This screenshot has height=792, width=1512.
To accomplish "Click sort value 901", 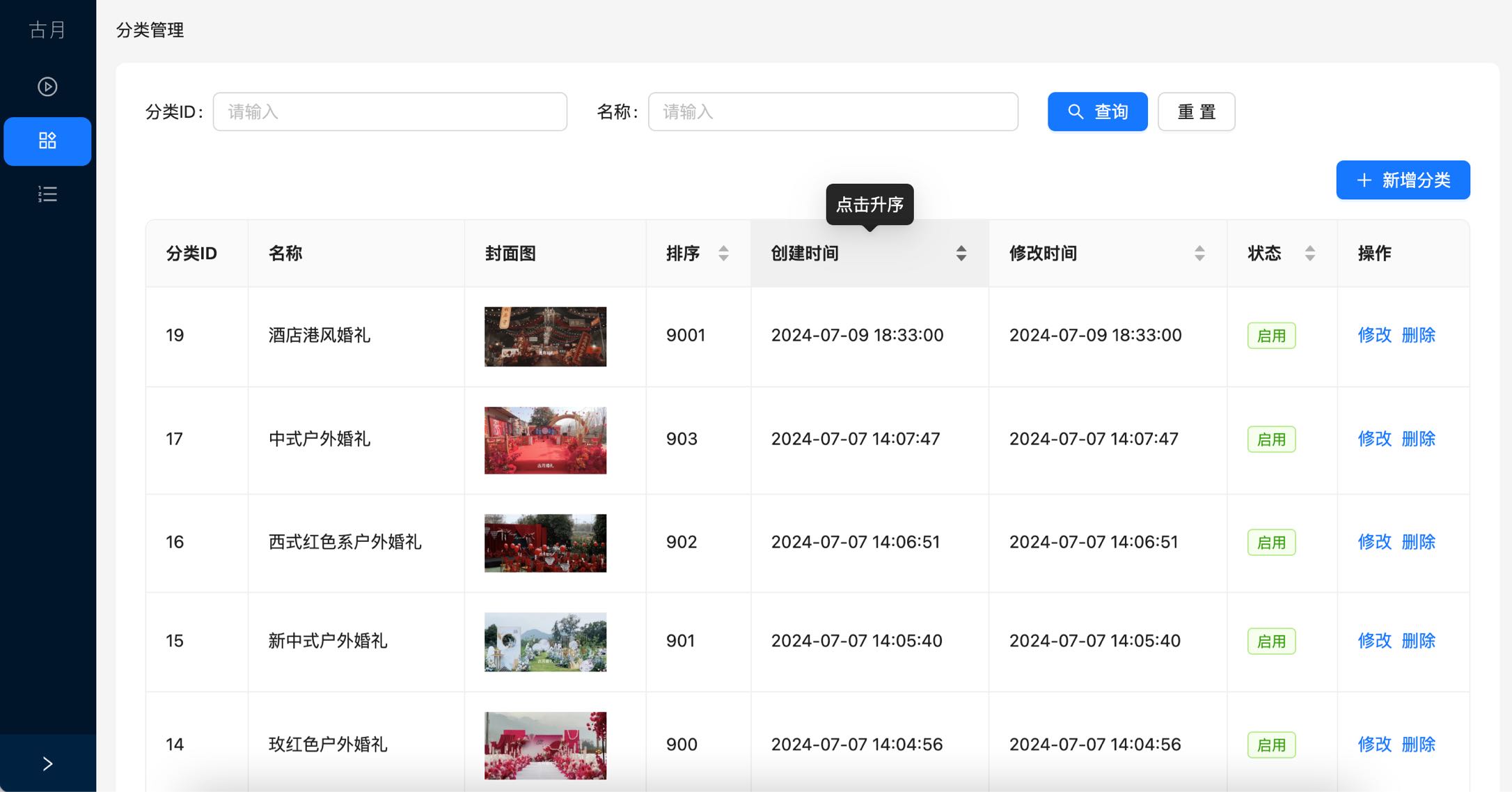I will point(681,641).
